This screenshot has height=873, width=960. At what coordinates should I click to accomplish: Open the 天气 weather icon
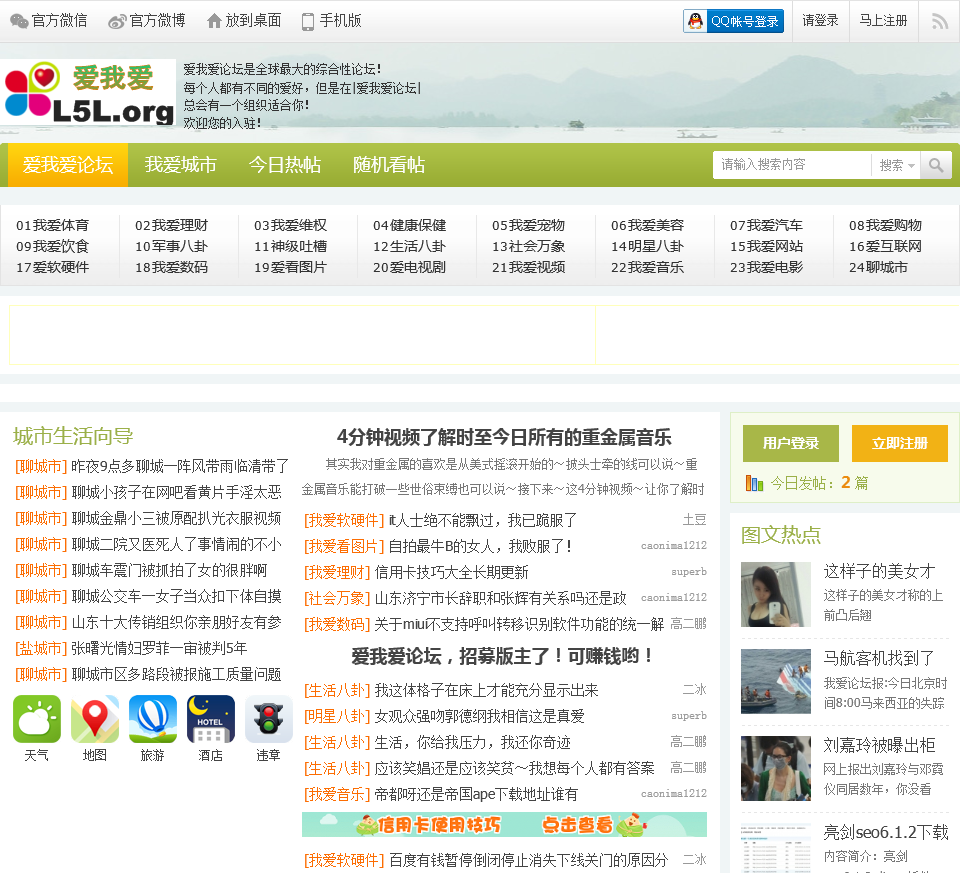pos(37,719)
